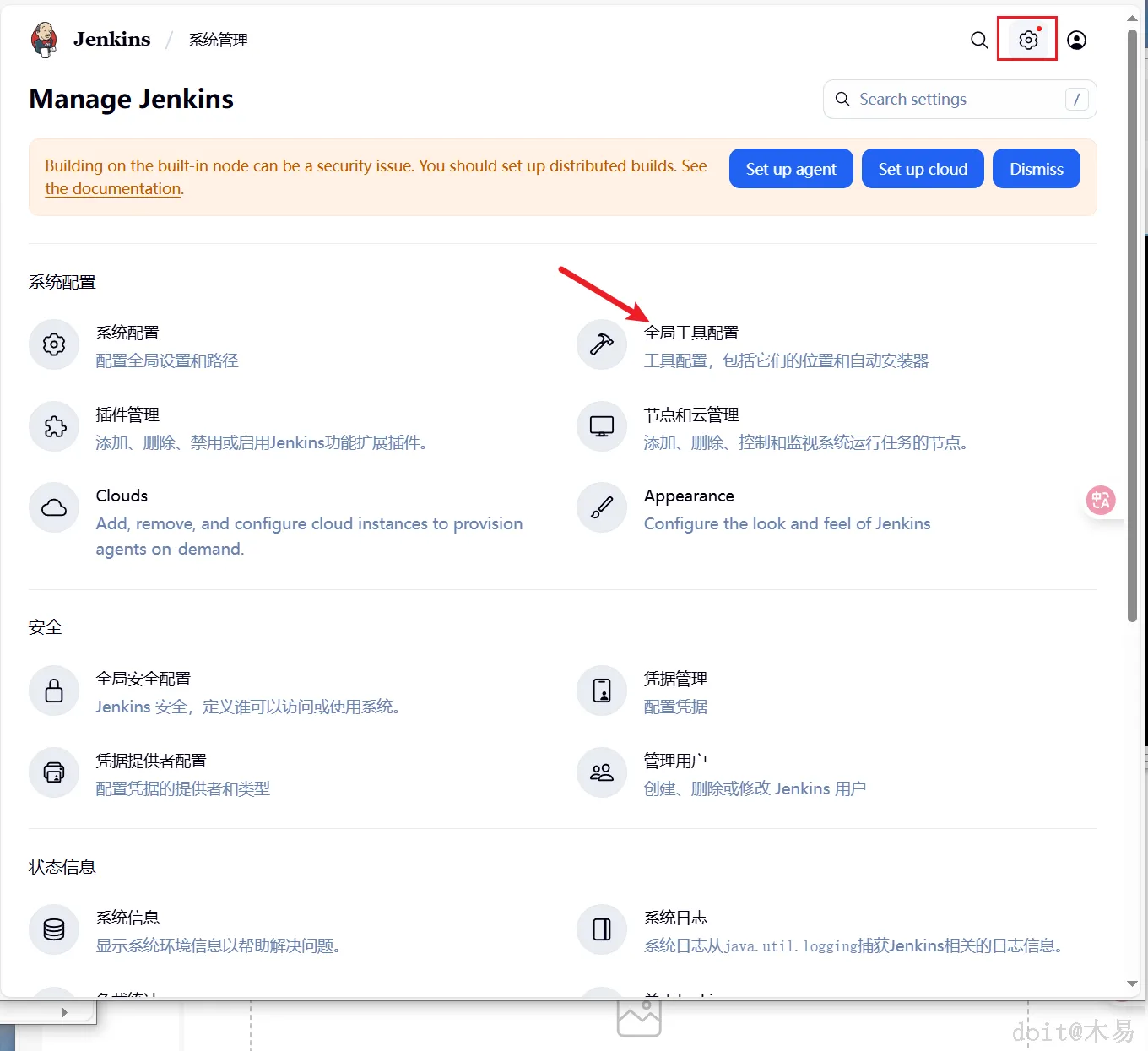Screen dimensions: 1148x1051
Task: Click description '创建、删除或修改 Jenkins 用户'
Action: pyautogui.click(x=755, y=788)
